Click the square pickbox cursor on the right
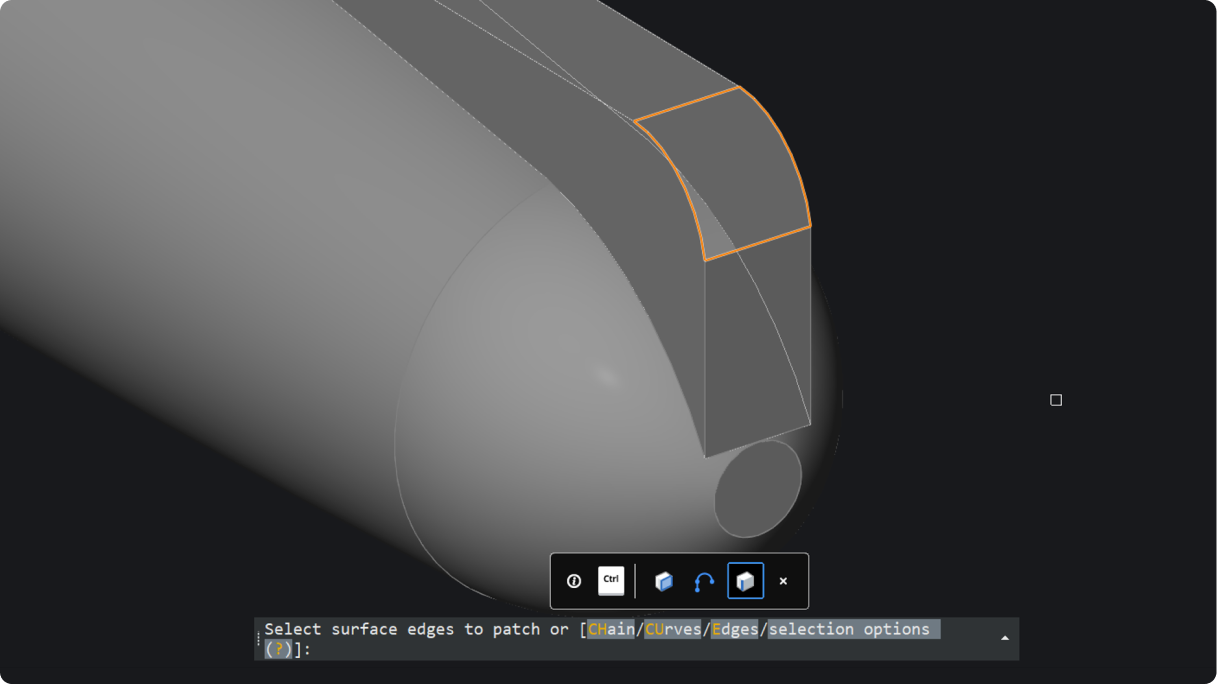1217x684 pixels. 1056,400
